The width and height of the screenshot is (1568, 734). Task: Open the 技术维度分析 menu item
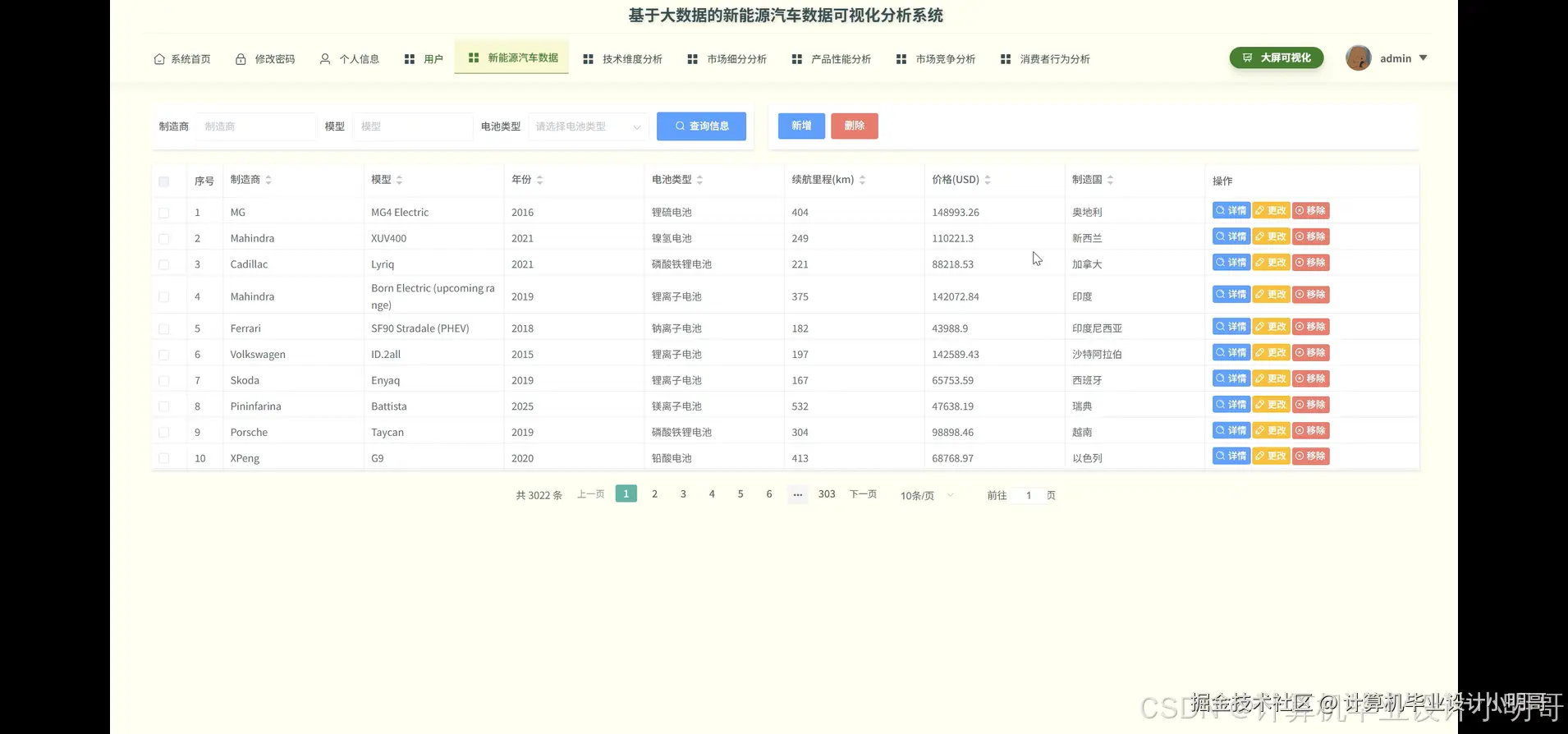[622, 59]
